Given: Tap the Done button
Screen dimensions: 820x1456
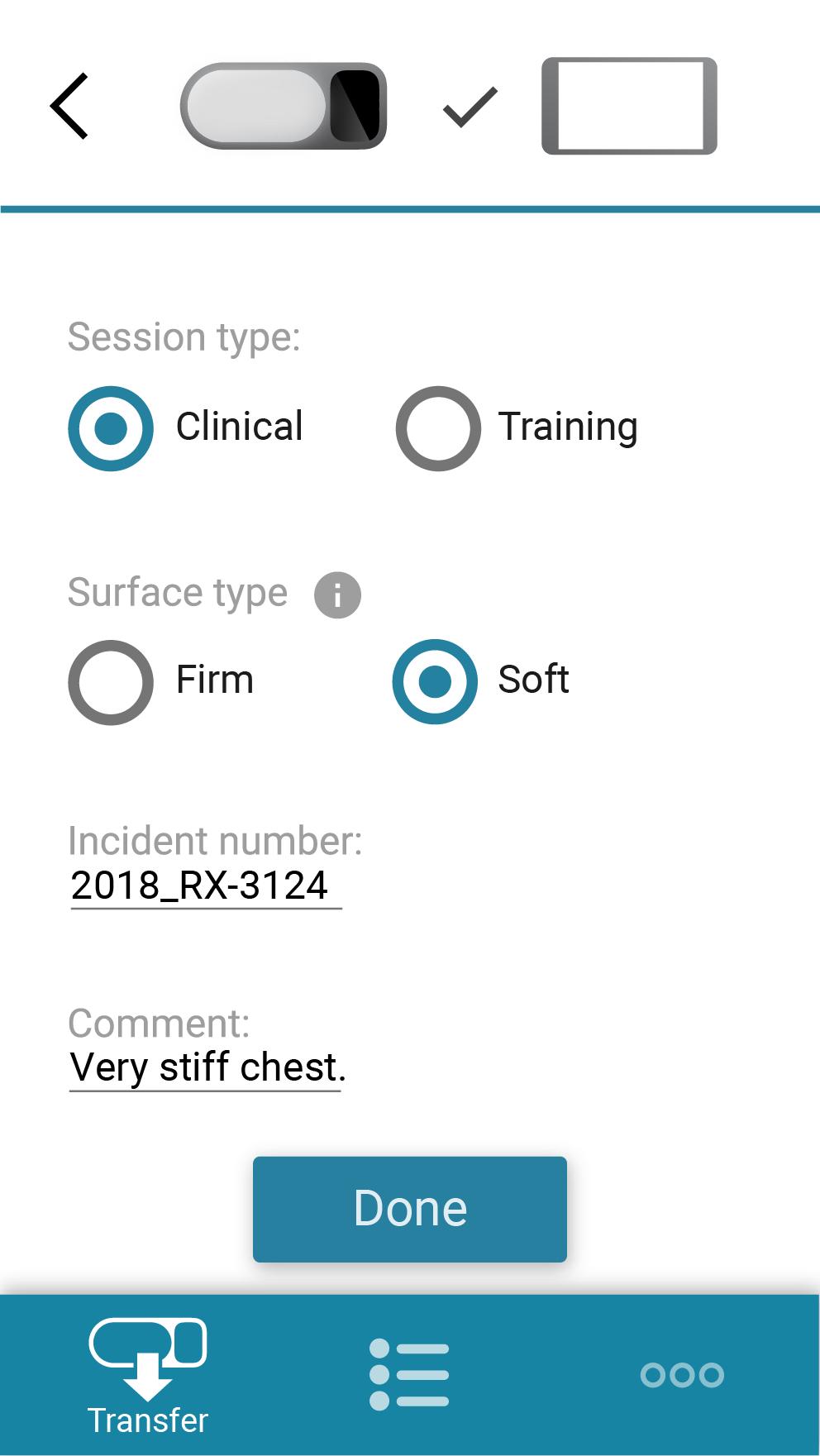Looking at the screenshot, I should coord(410,1209).
